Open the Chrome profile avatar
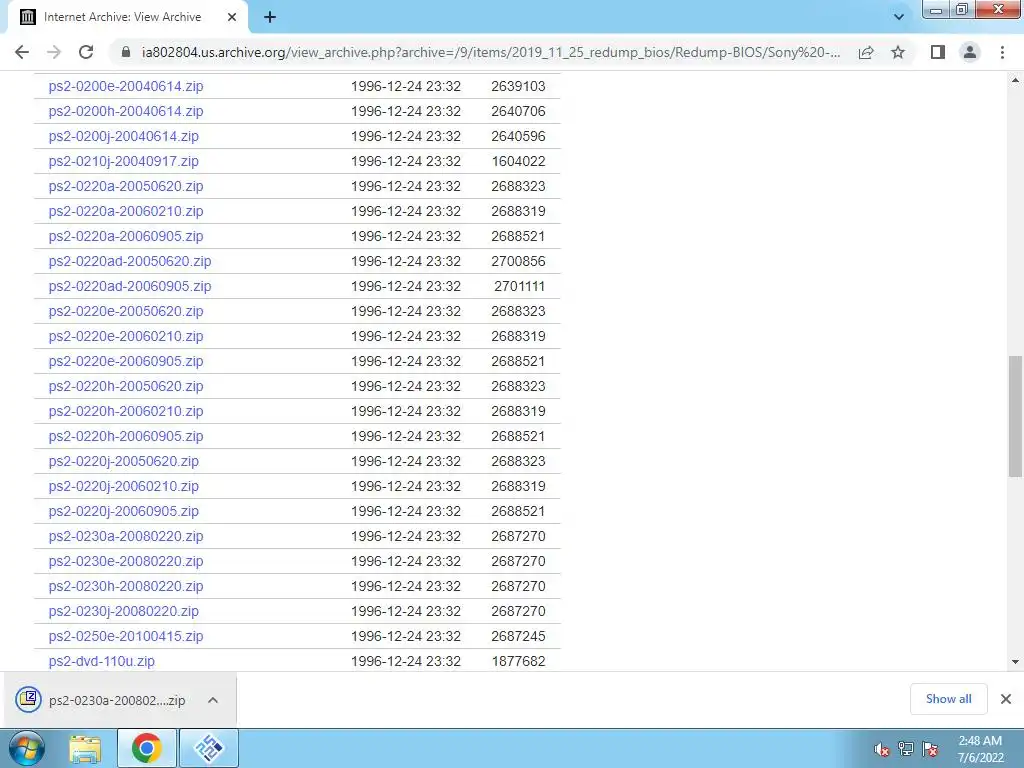Image resolution: width=1024 pixels, height=768 pixels. (970, 52)
